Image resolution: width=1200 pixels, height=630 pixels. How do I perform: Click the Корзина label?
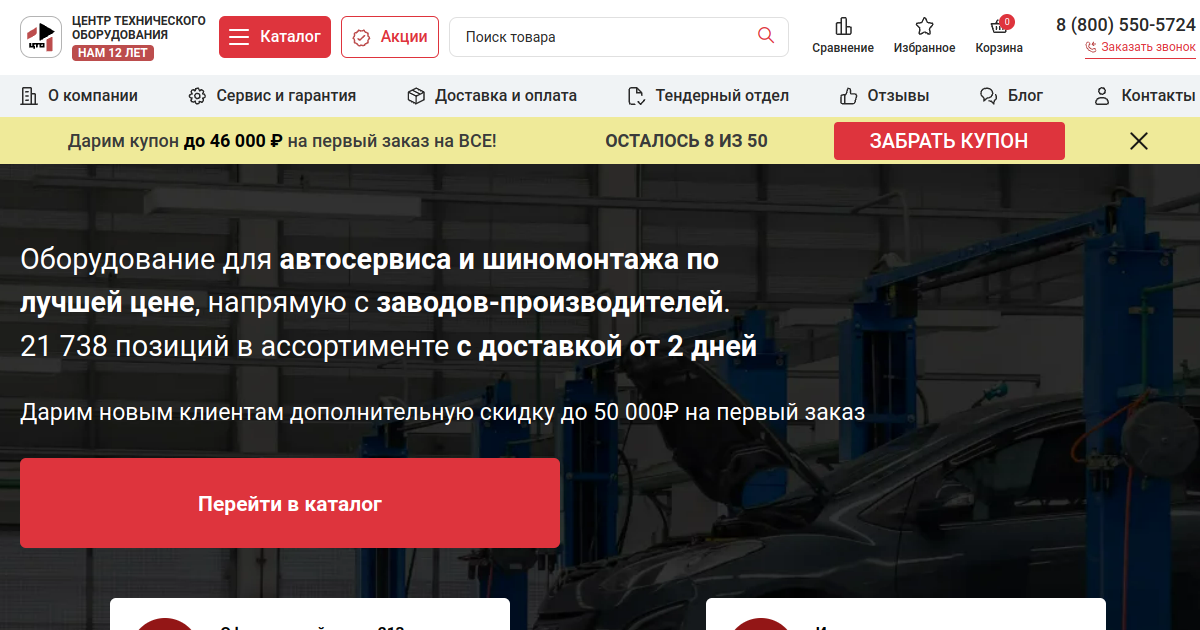click(999, 48)
